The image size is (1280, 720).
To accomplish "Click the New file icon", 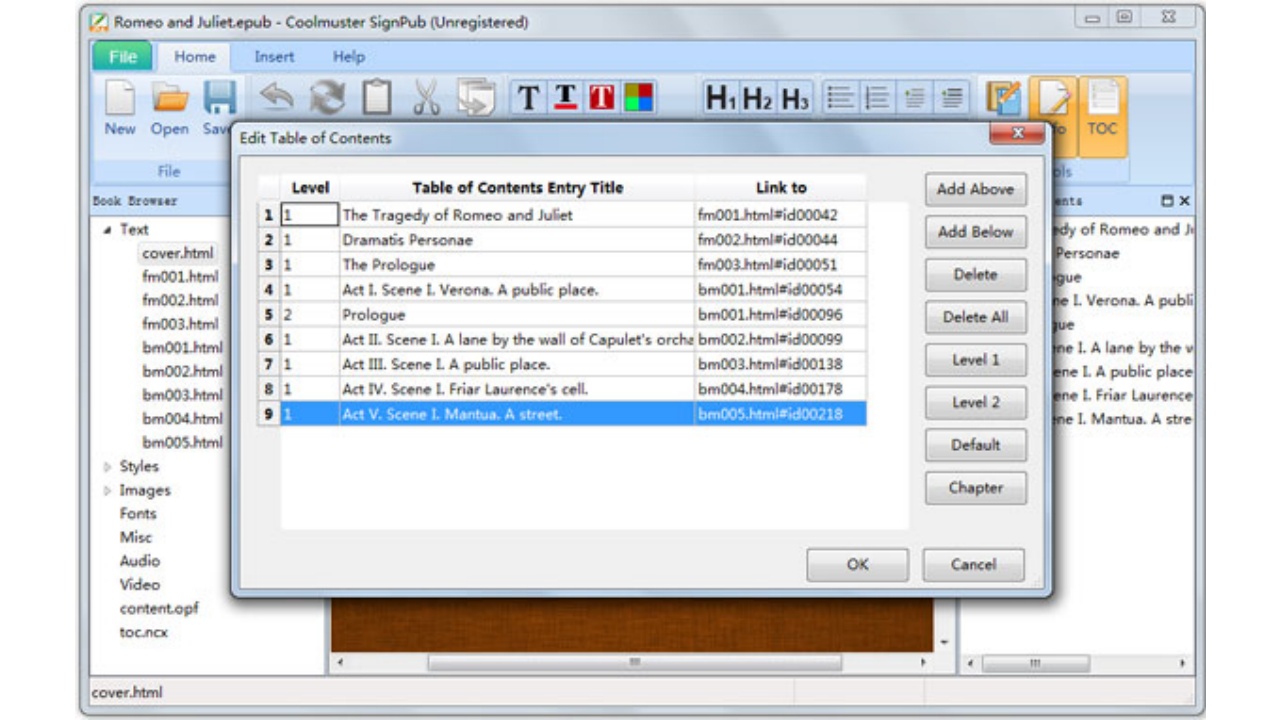I will point(120,100).
